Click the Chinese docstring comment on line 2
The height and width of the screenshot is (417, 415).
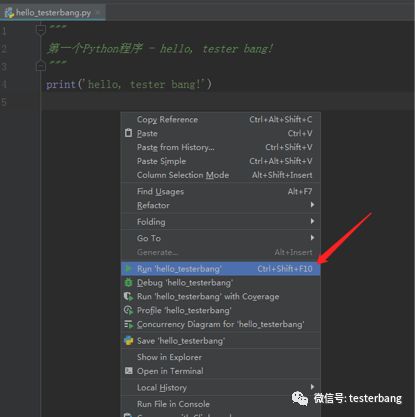click(x=160, y=49)
